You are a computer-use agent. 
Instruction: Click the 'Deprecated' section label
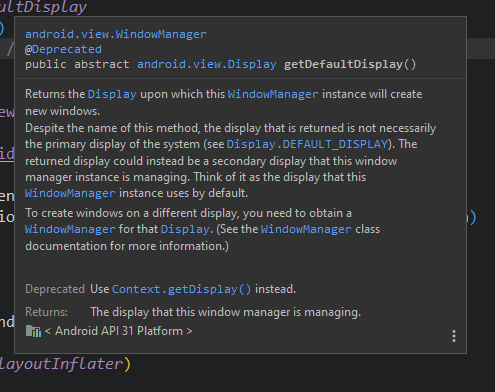coord(55,289)
